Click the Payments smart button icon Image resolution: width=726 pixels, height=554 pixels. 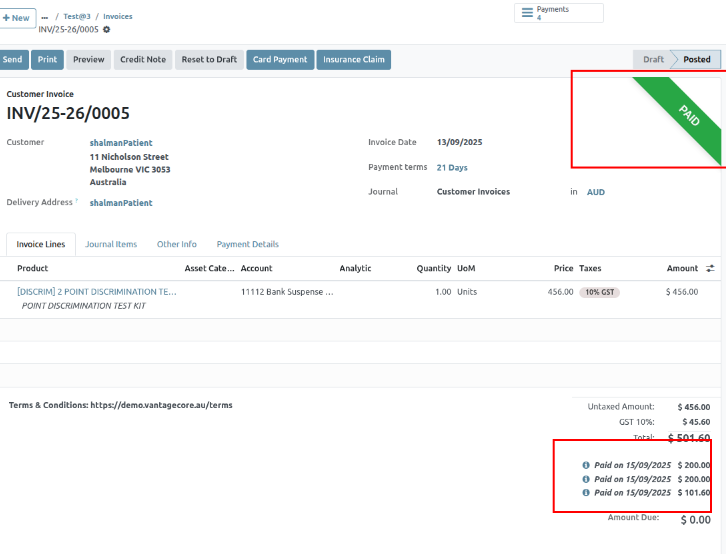527,13
